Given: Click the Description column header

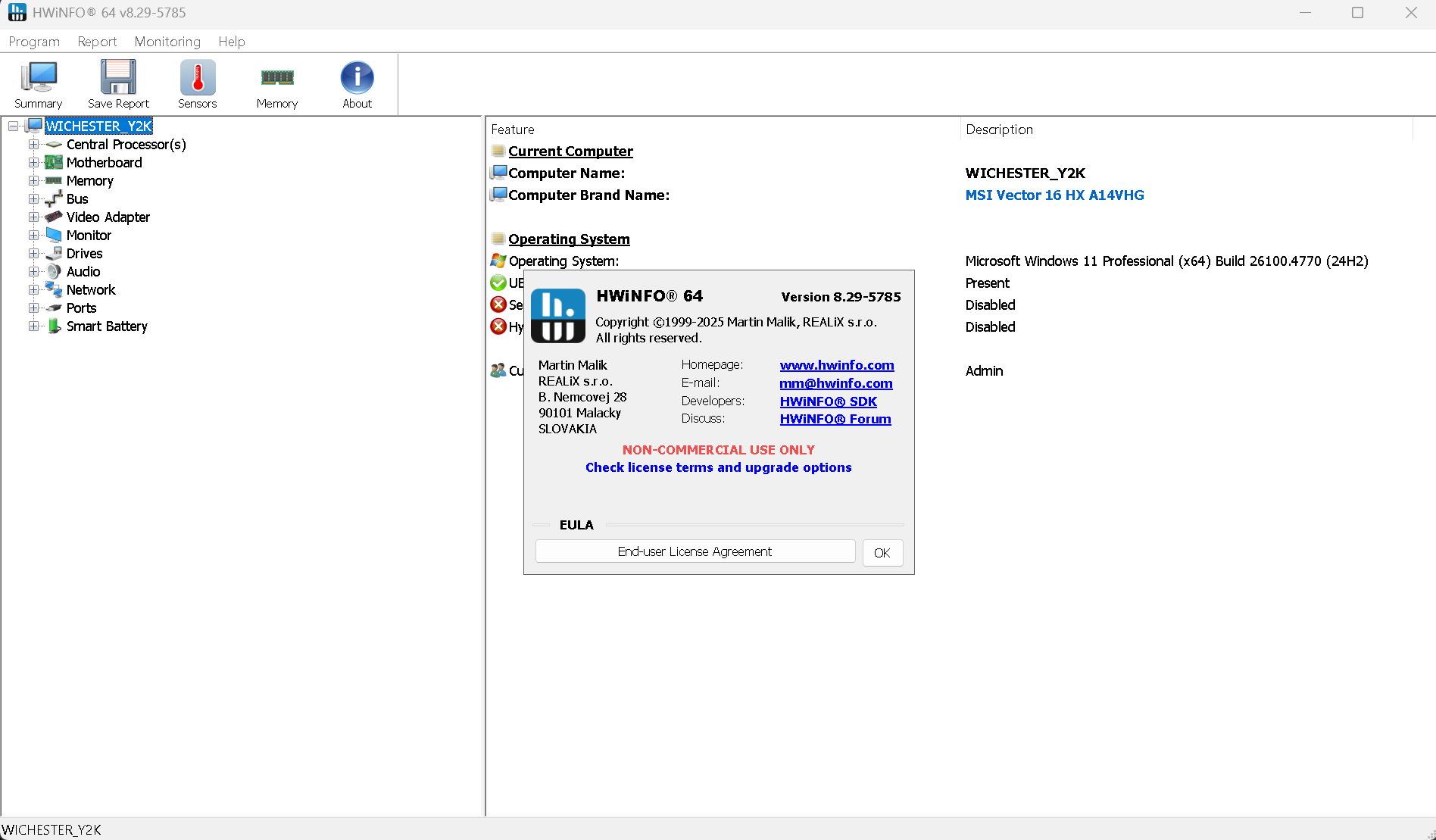Looking at the screenshot, I should pyautogui.click(x=1000, y=130).
